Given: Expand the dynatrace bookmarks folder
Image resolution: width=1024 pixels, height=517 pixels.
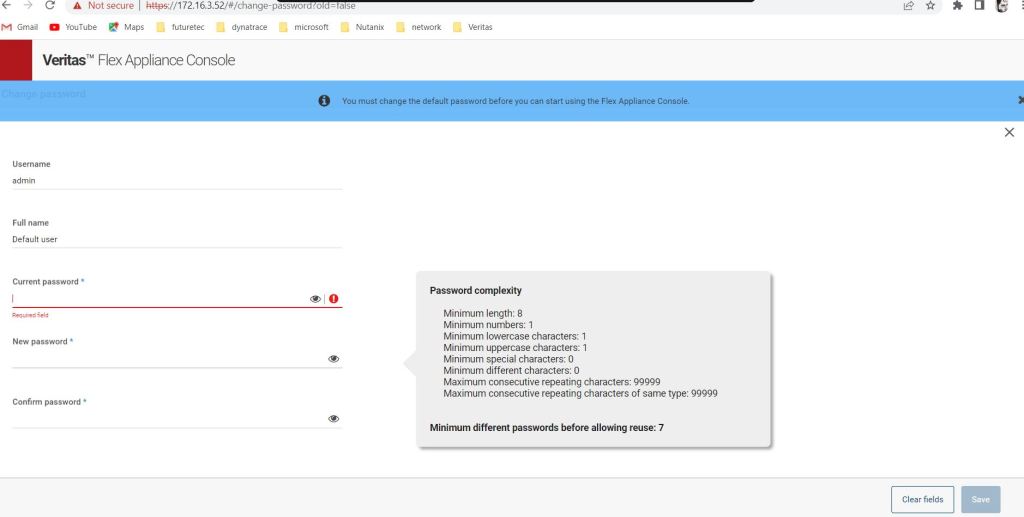Looking at the screenshot, I should (242, 27).
